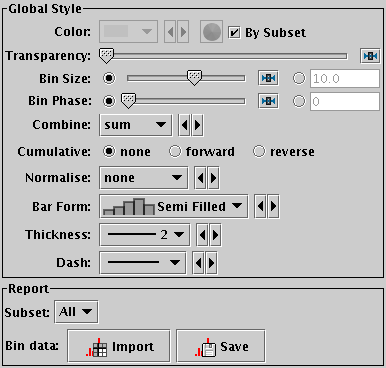Step Dash style to next
The width and height of the screenshot is (386, 368).
(x=211, y=263)
